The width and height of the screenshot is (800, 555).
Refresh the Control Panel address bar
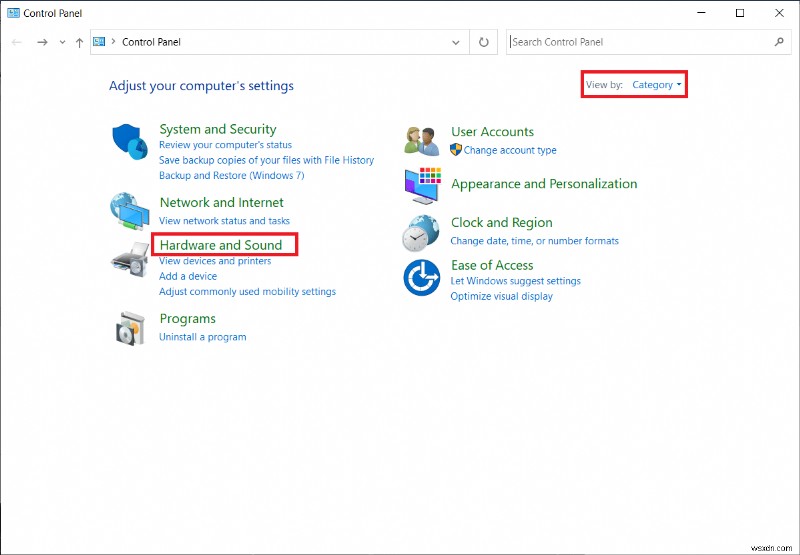click(484, 42)
